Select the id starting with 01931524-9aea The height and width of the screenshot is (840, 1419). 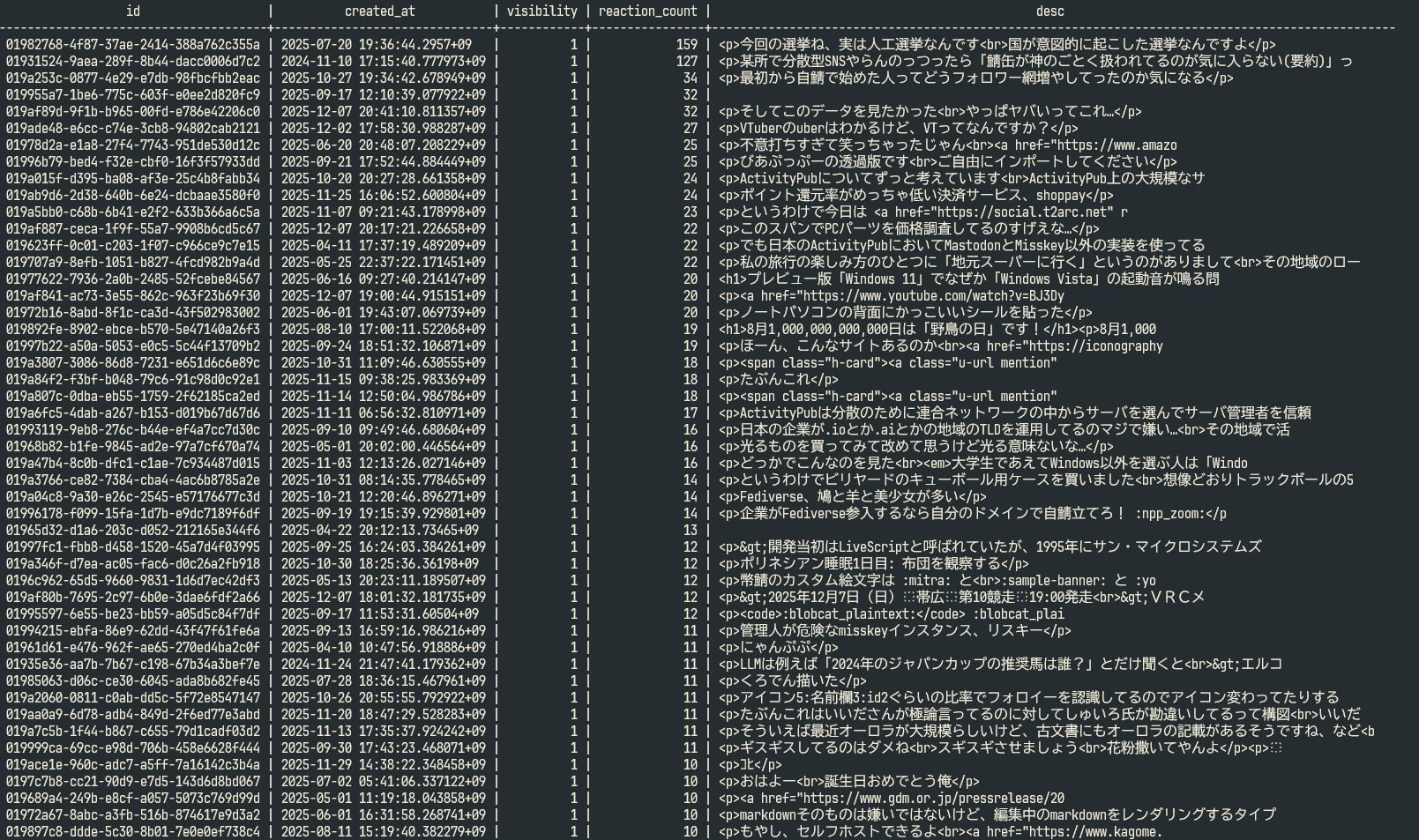[x=133, y=62]
